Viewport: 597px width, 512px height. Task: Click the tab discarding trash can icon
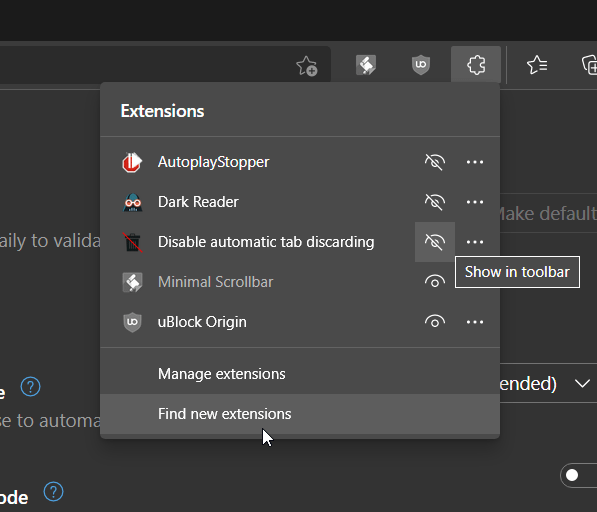point(132,242)
